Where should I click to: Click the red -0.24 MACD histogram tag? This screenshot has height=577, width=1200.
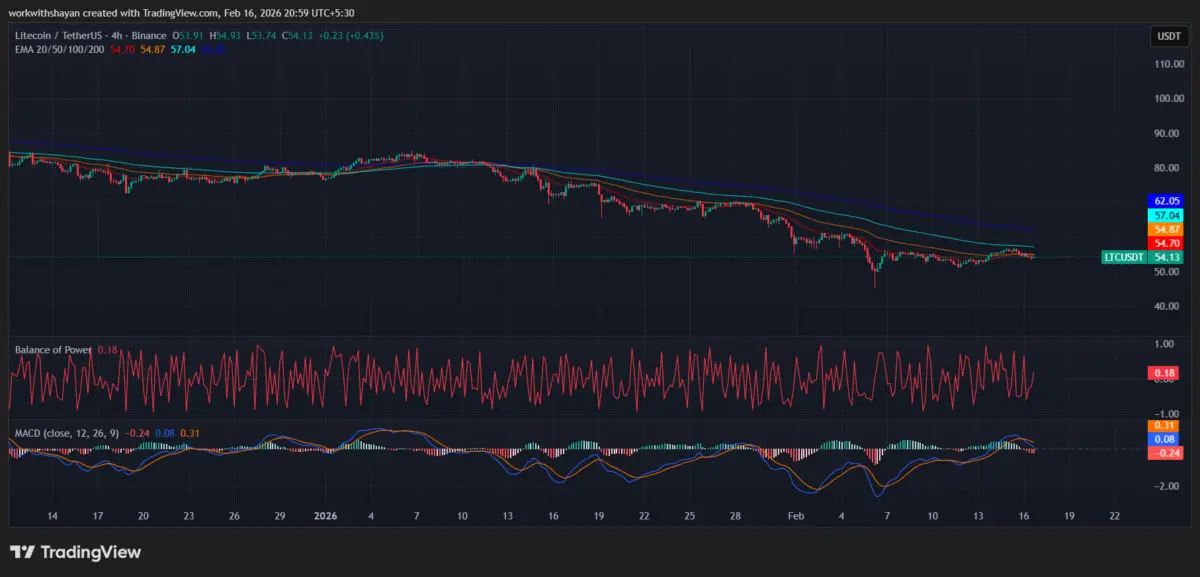1166,452
